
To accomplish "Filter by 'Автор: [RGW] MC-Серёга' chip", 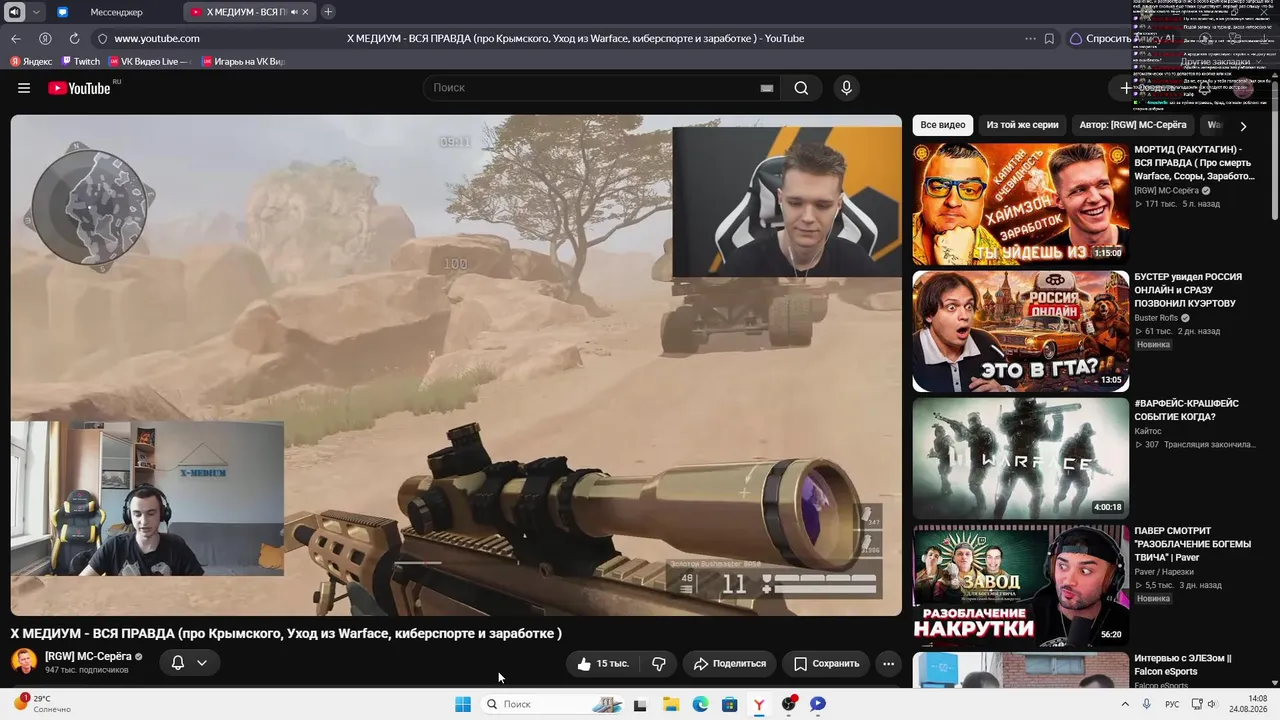I will [x=1133, y=125].
